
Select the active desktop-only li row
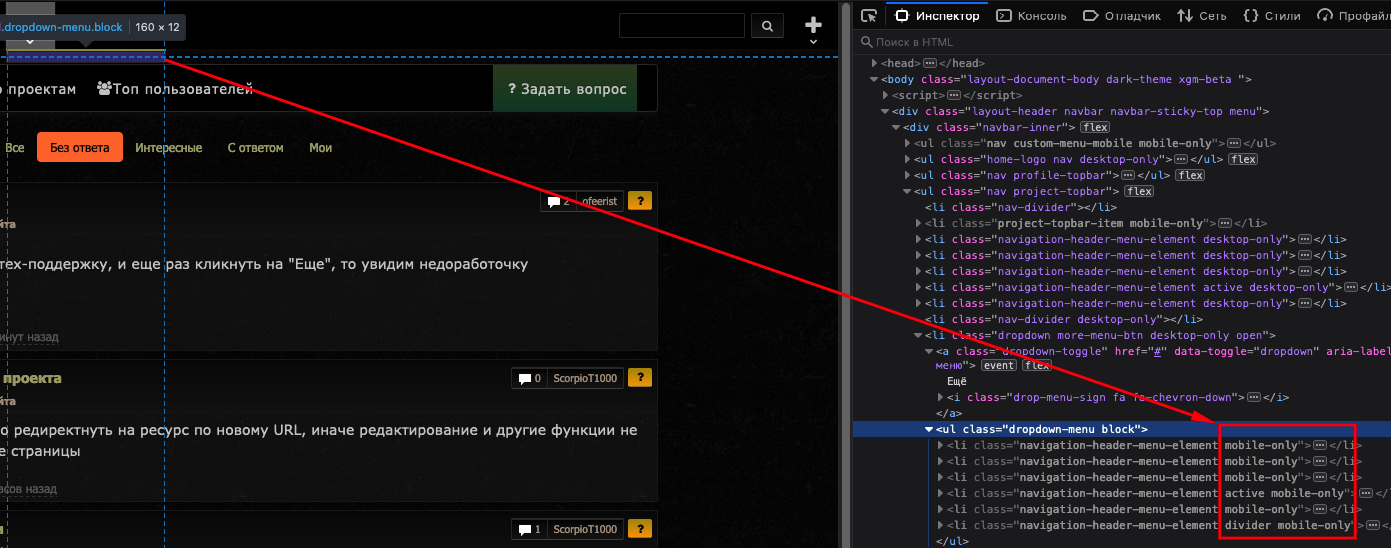coord(1122,287)
